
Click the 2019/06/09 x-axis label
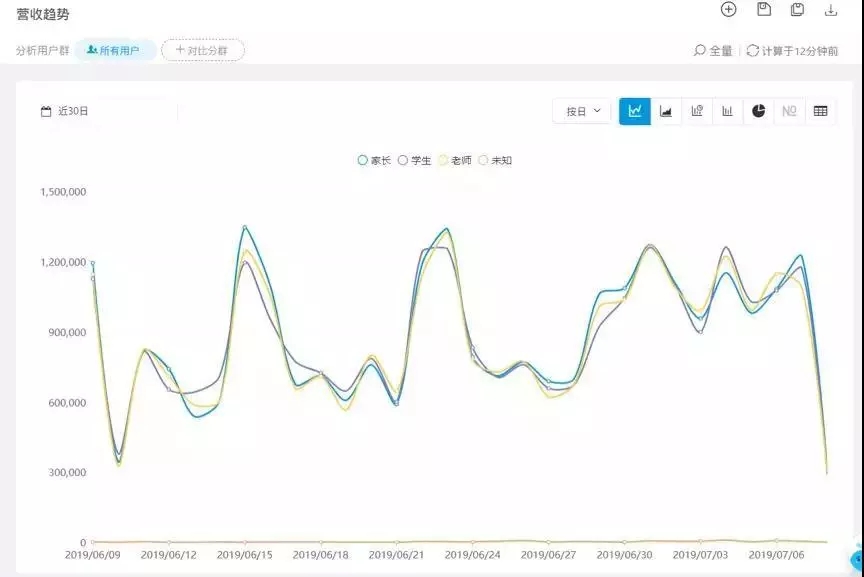[x=93, y=555]
